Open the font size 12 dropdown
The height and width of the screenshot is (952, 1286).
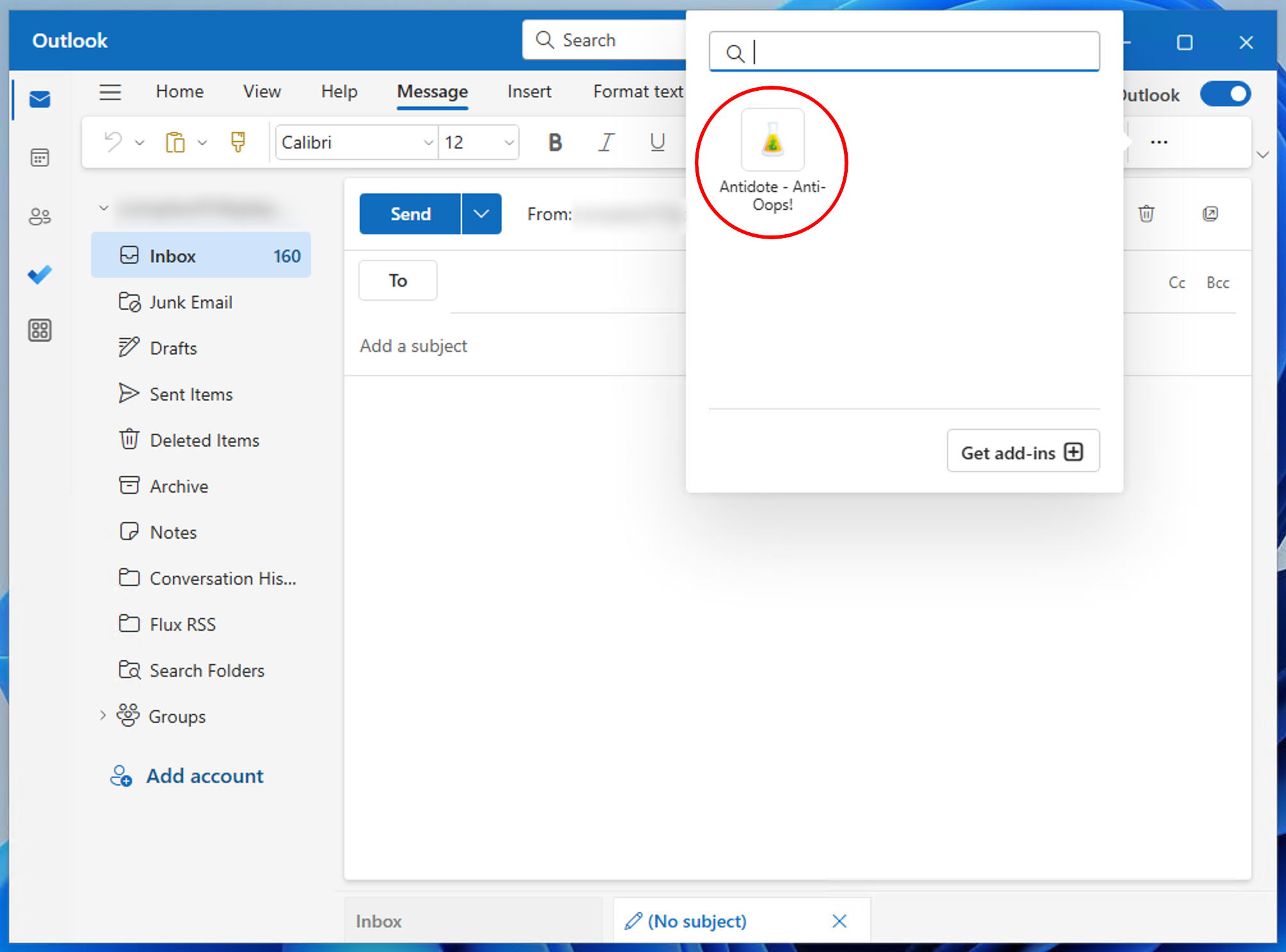[x=509, y=142]
